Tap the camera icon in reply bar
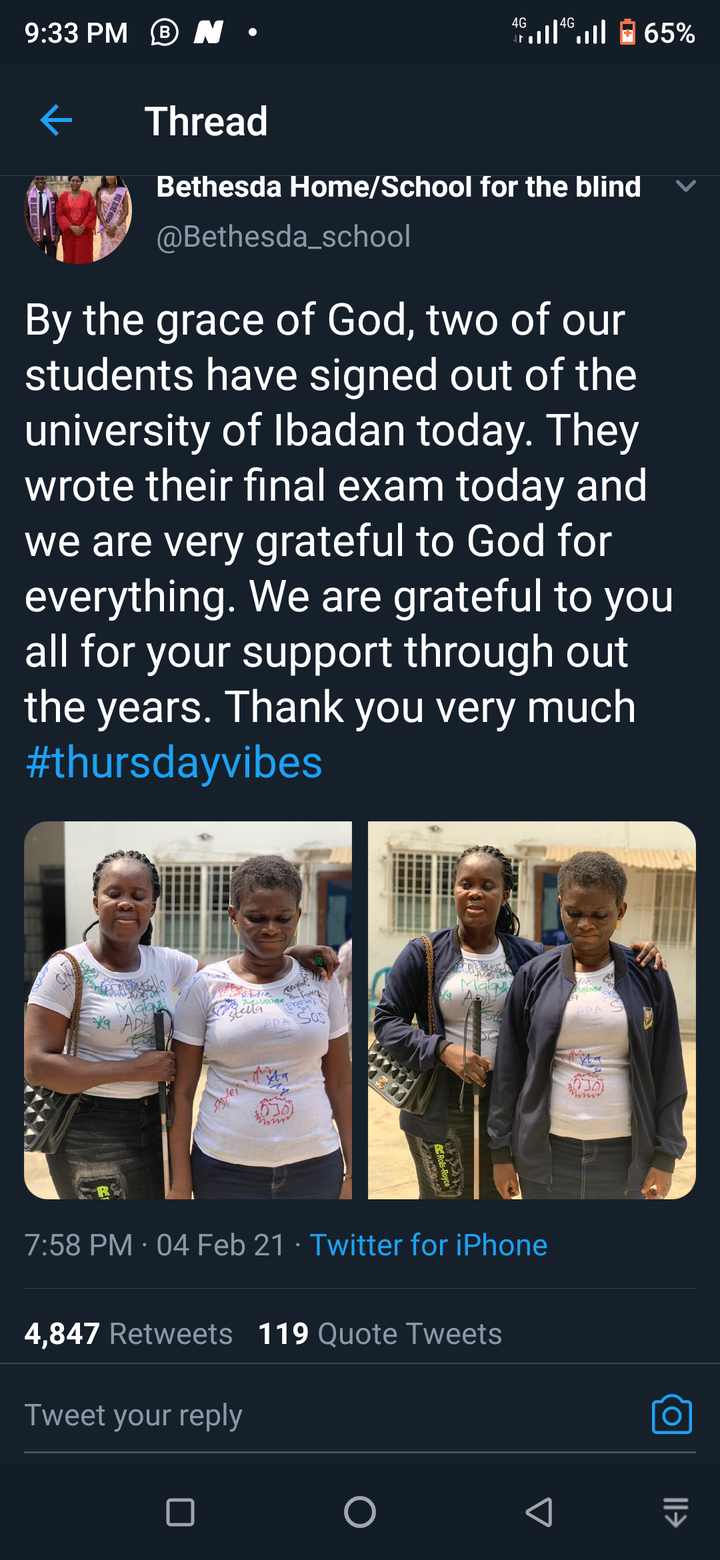The width and height of the screenshot is (720, 1560). coord(671,1414)
